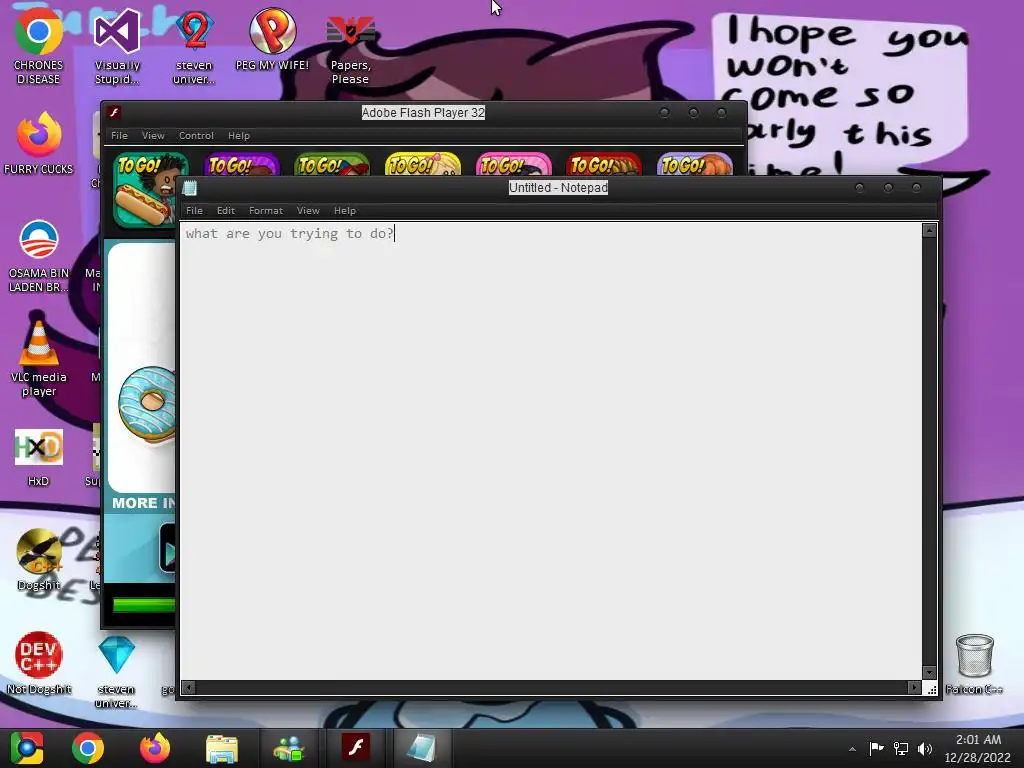Open the Notepad Help menu
Viewport: 1024px width, 768px height.
pos(345,210)
